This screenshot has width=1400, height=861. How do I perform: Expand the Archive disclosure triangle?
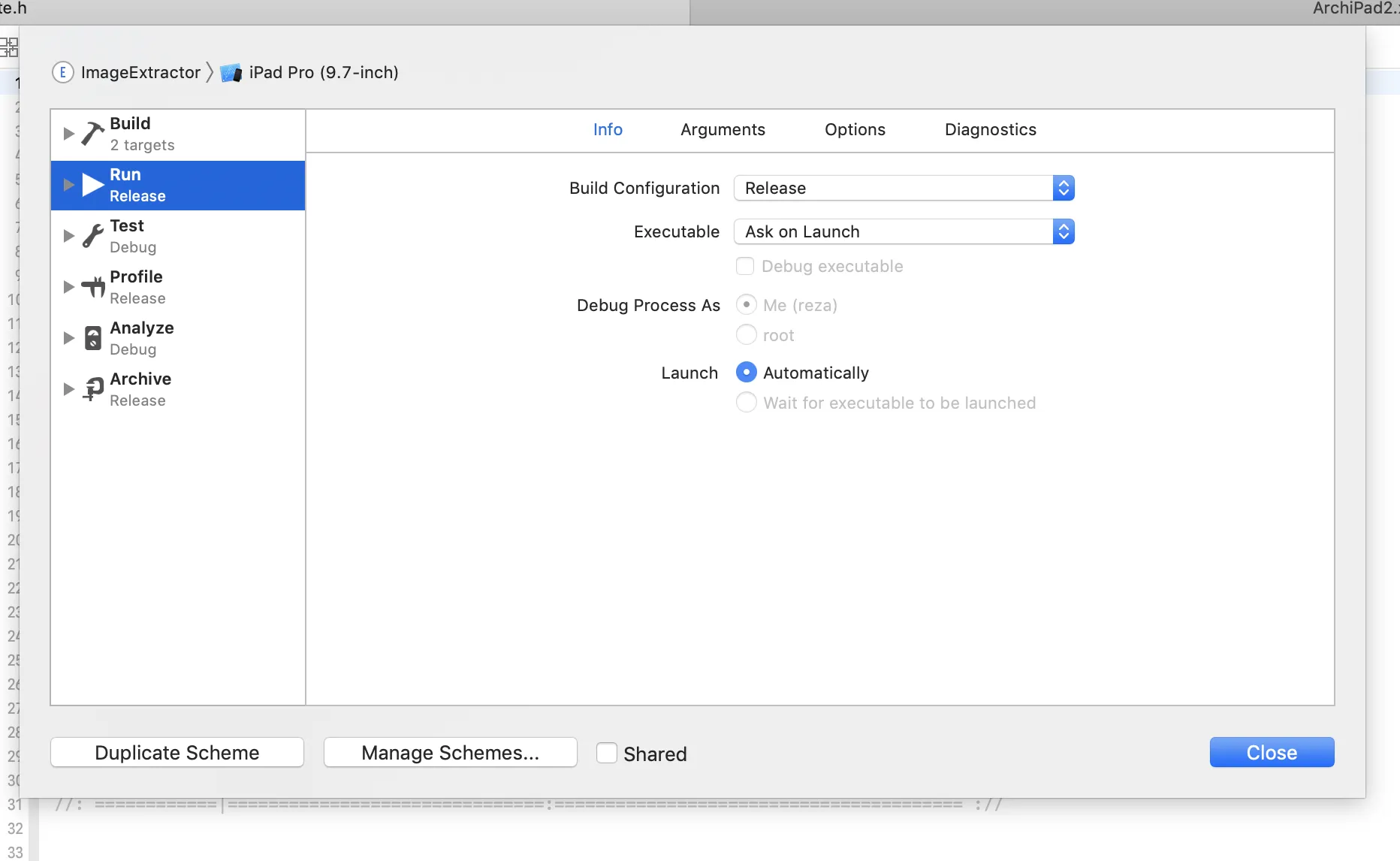click(68, 389)
